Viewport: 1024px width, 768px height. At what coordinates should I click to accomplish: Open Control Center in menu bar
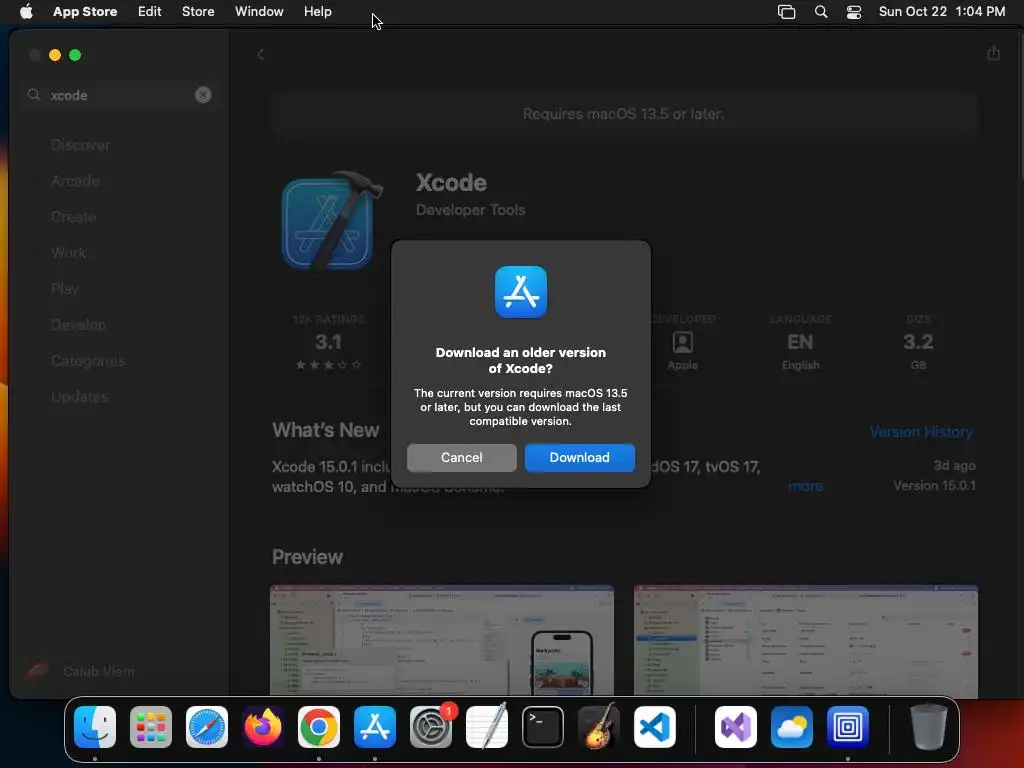pyautogui.click(x=854, y=12)
